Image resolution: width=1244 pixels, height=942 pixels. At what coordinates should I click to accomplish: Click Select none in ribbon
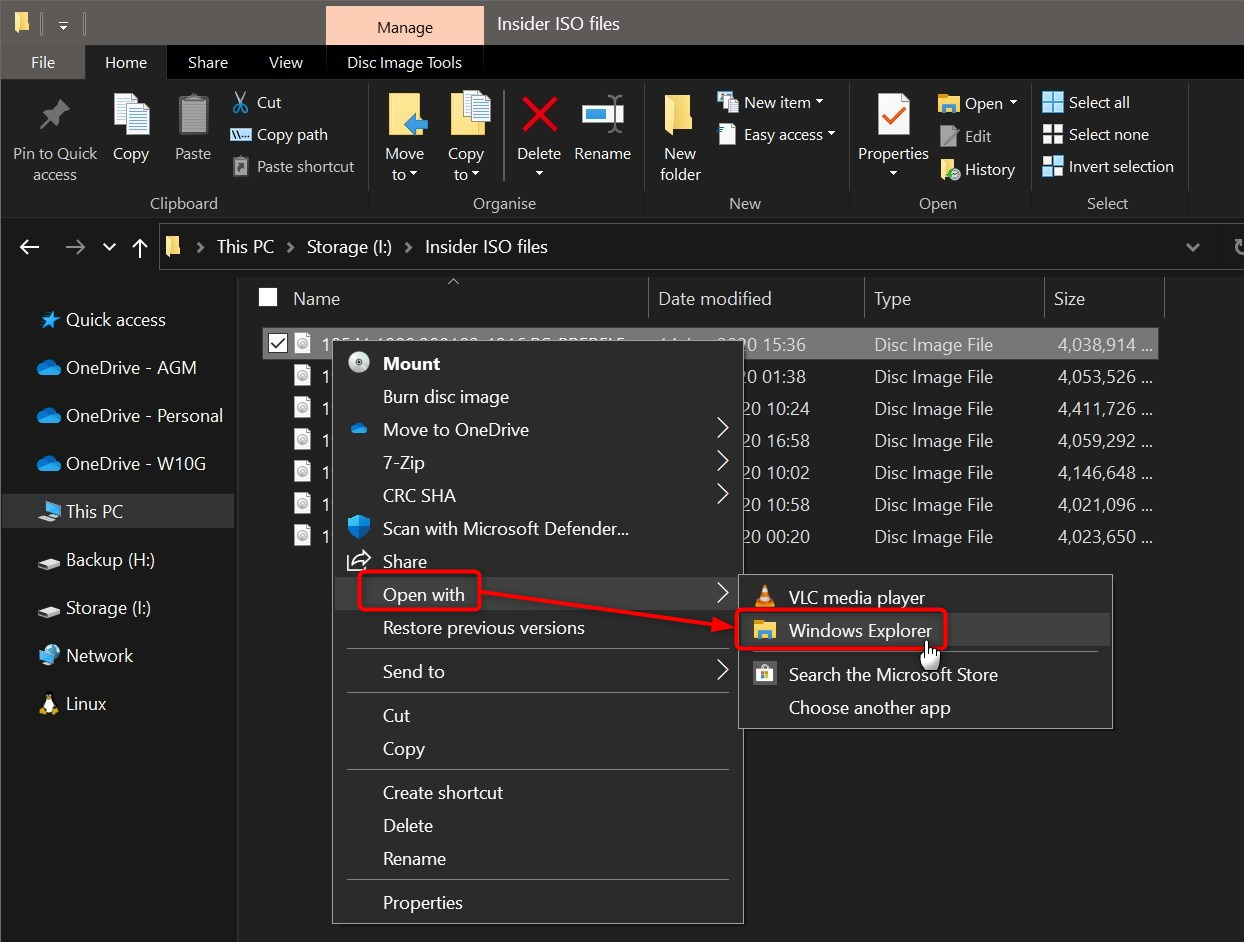(1096, 134)
